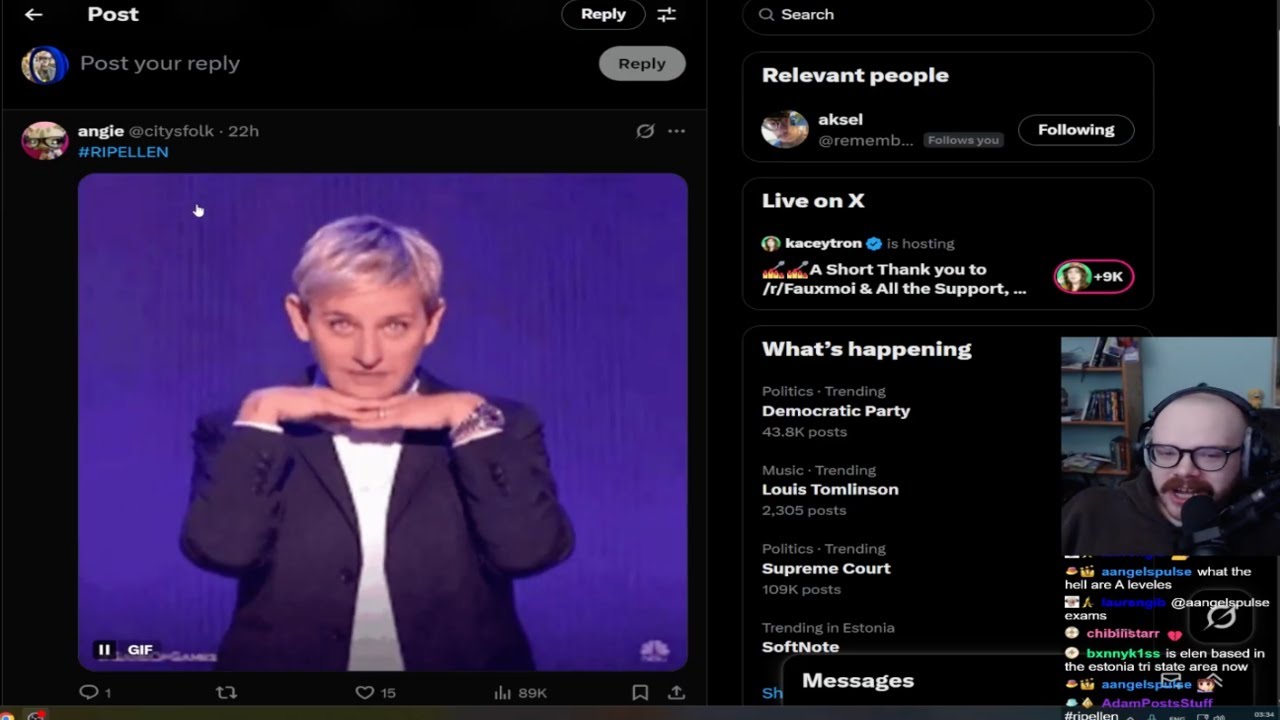Click the verified badge next to kaceytron
Image resolution: width=1280 pixels, height=720 pixels.
874,243
